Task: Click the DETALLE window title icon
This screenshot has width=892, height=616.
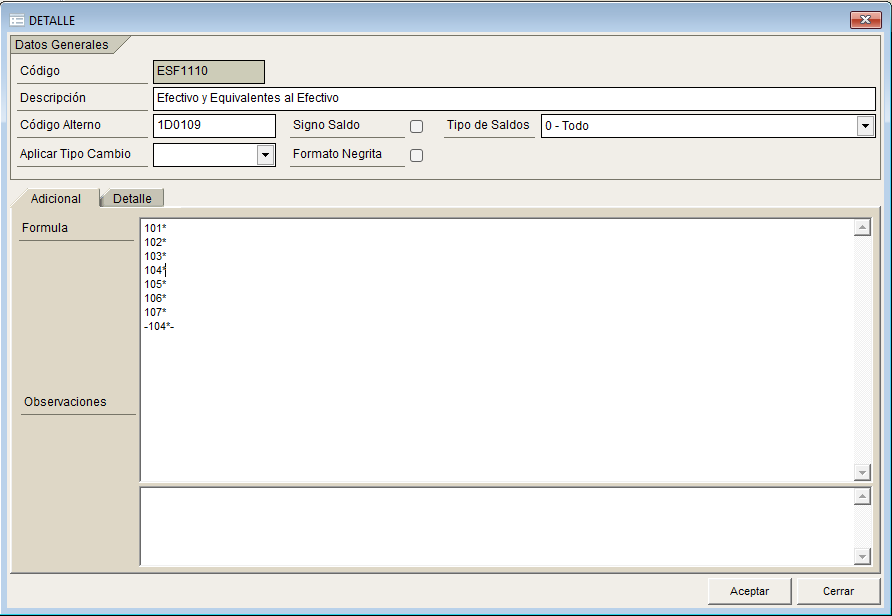Action: [x=17, y=20]
